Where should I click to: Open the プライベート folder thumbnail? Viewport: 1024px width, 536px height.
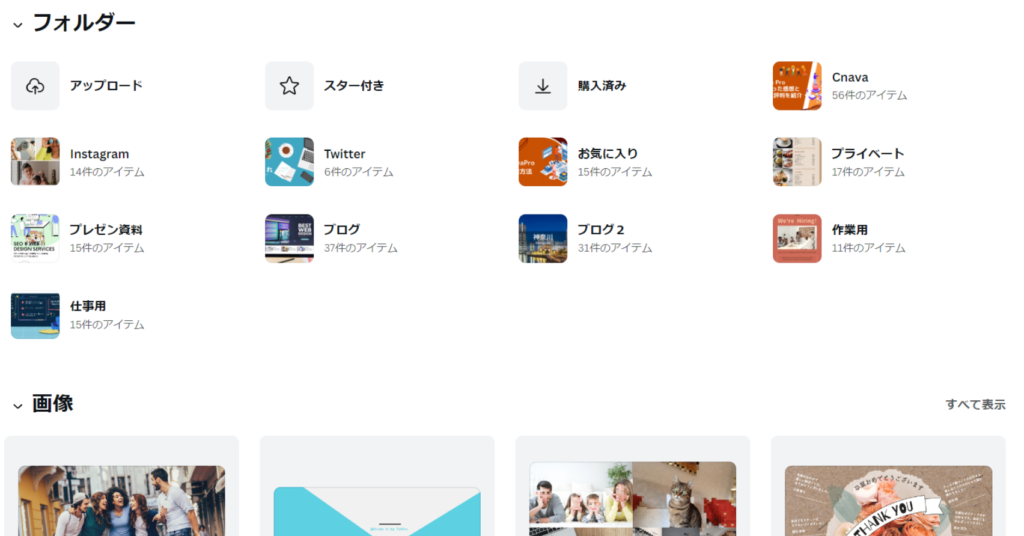(797, 161)
